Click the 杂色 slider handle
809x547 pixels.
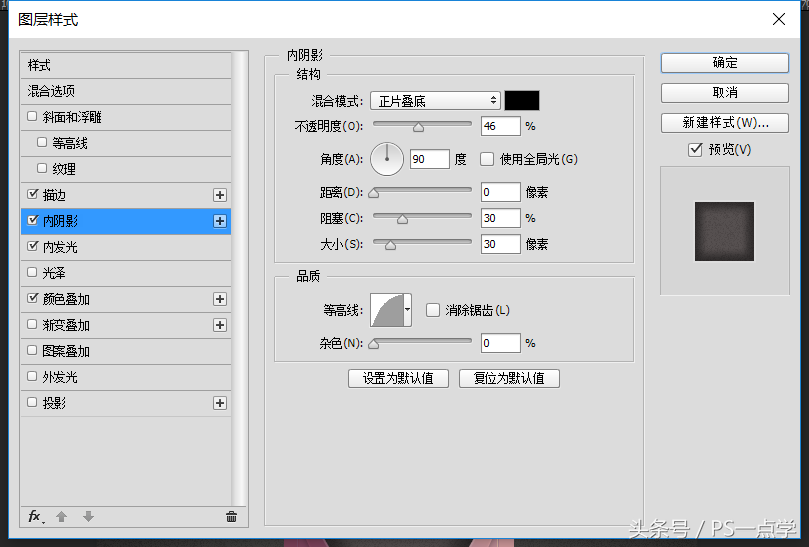[374, 344]
